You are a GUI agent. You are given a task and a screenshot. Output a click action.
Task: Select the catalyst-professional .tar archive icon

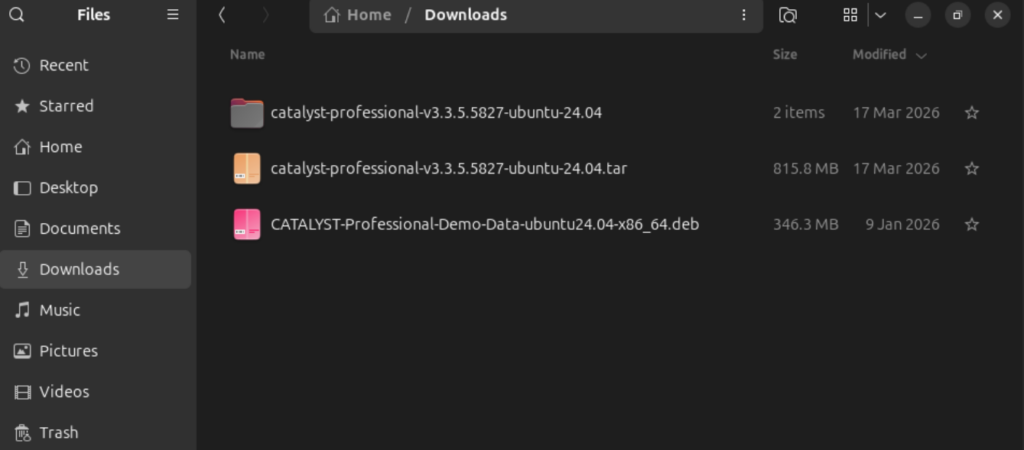247,169
